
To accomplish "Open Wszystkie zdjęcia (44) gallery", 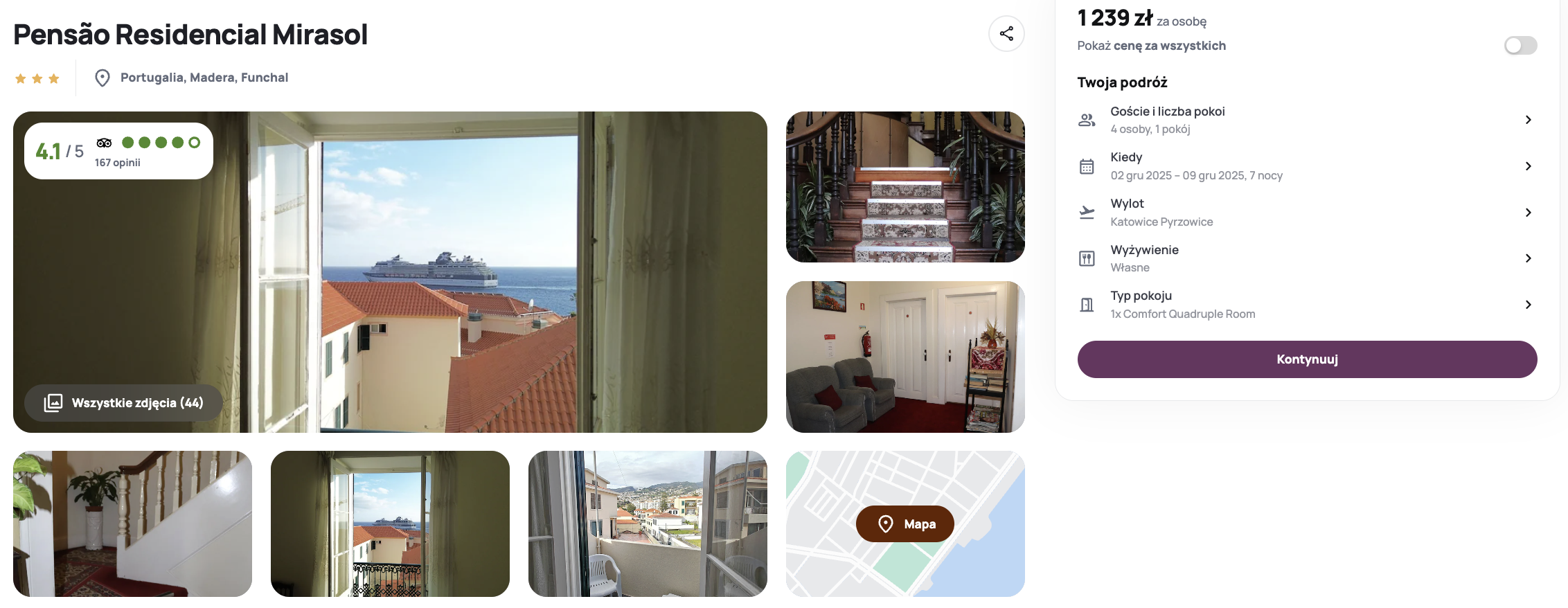I will (123, 403).
